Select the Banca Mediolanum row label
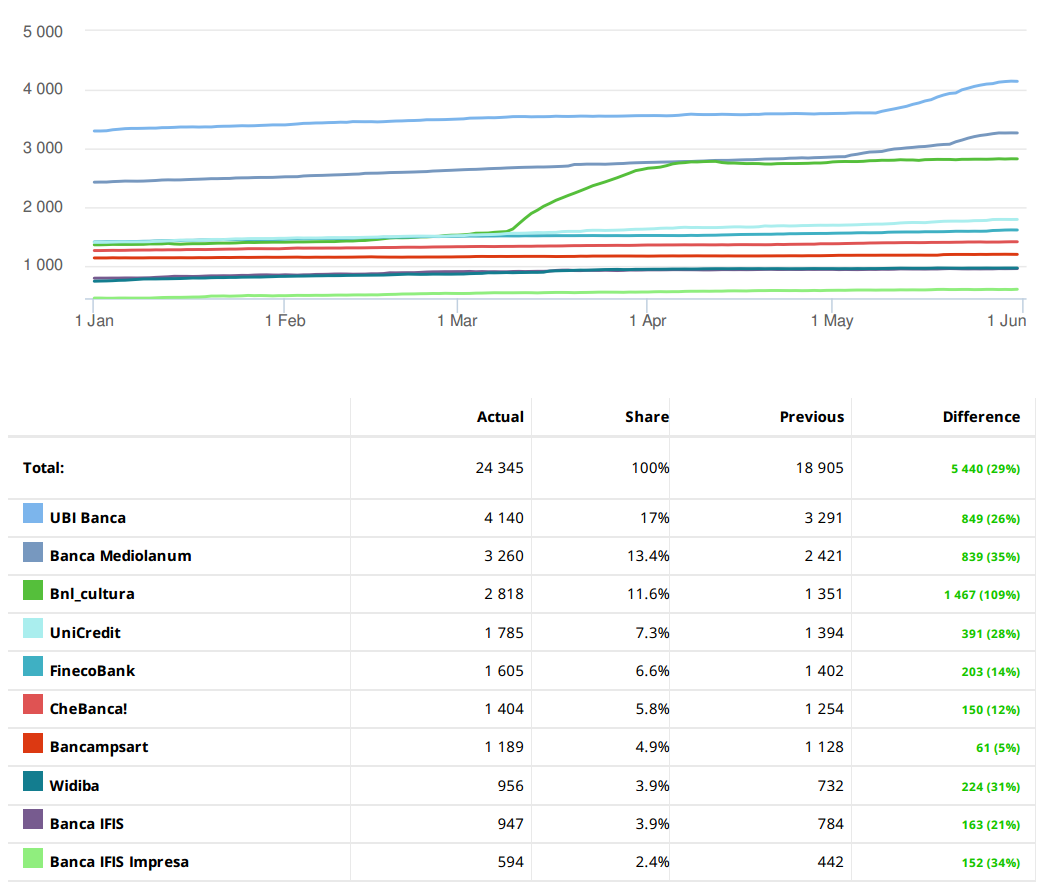 [x=120, y=556]
